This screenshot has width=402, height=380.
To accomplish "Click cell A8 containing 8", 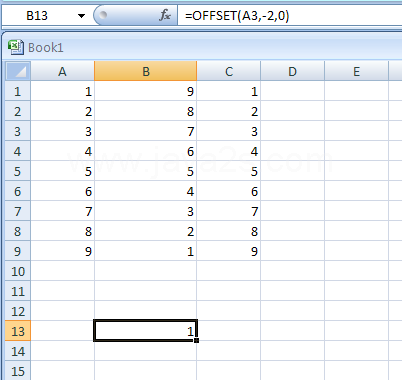I will tap(63, 231).
